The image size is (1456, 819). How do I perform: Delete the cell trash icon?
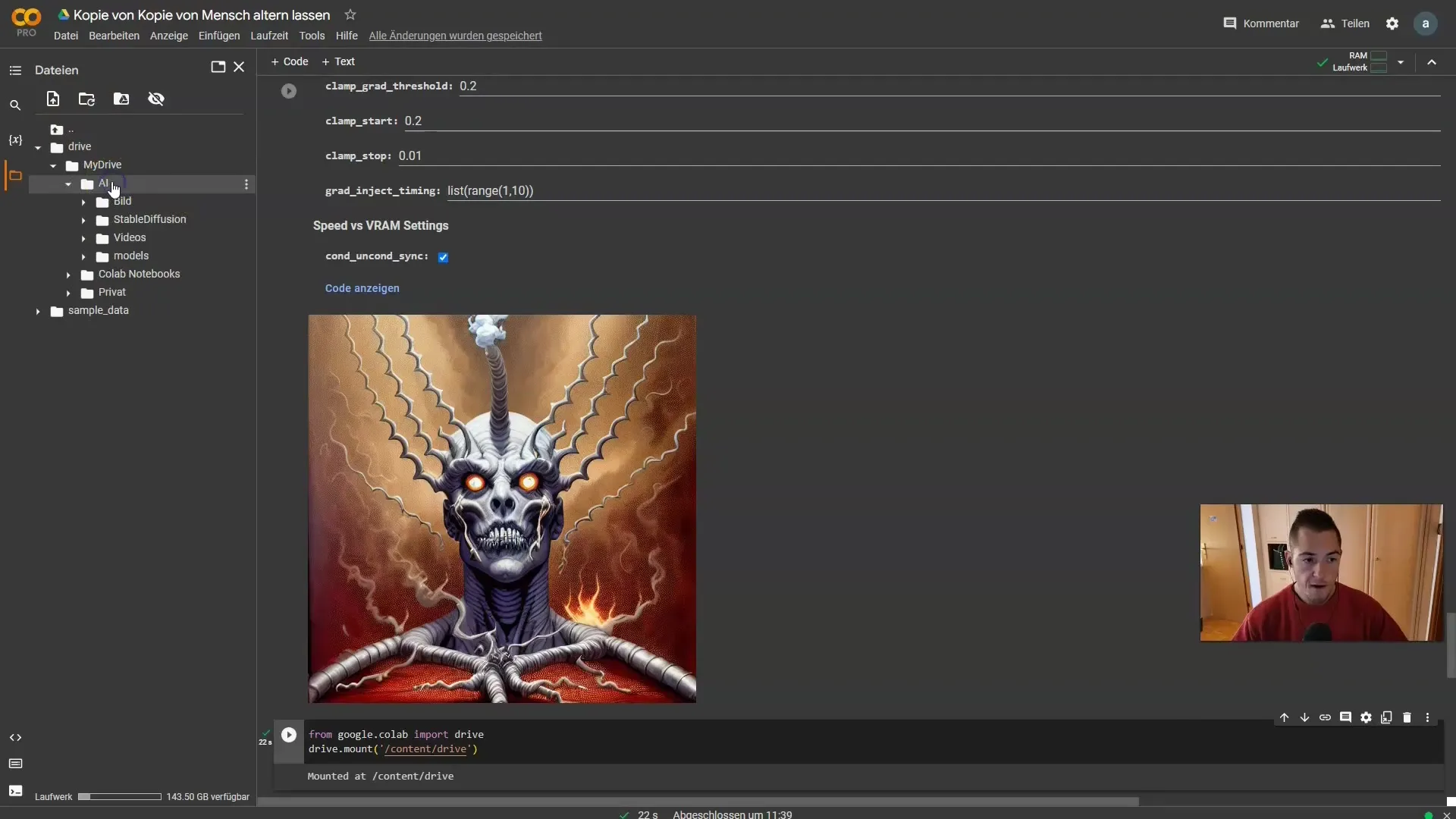pyautogui.click(x=1407, y=717)
